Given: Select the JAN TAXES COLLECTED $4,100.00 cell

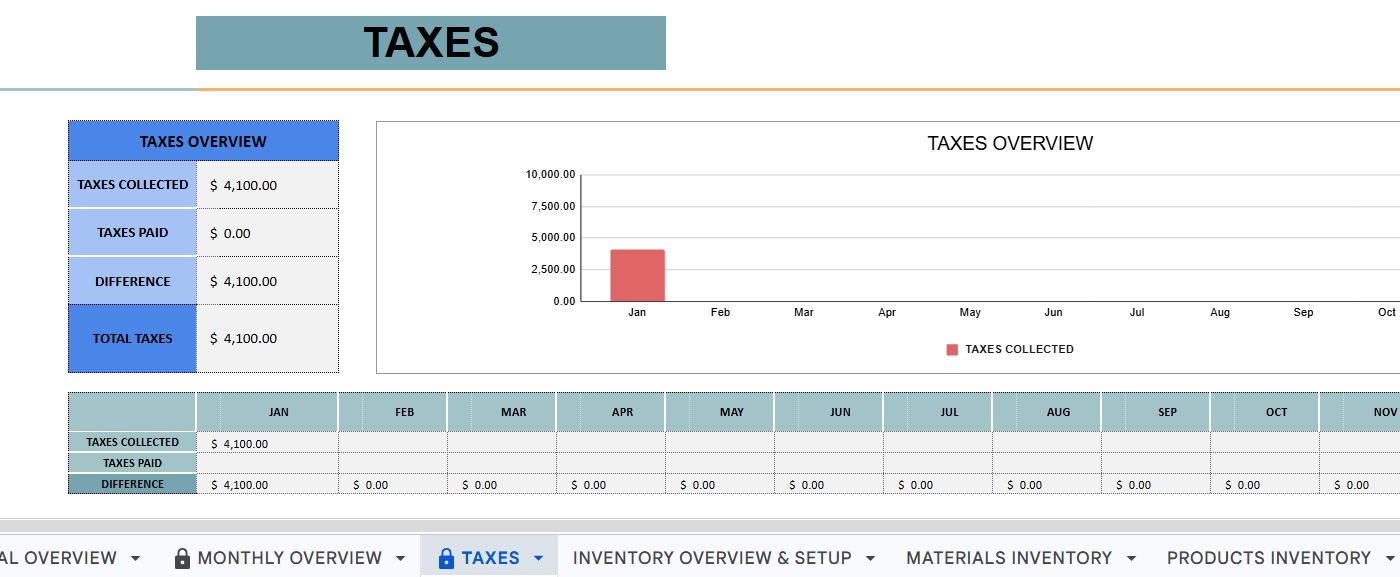Looking at the screenshot, I should point(267,443).
